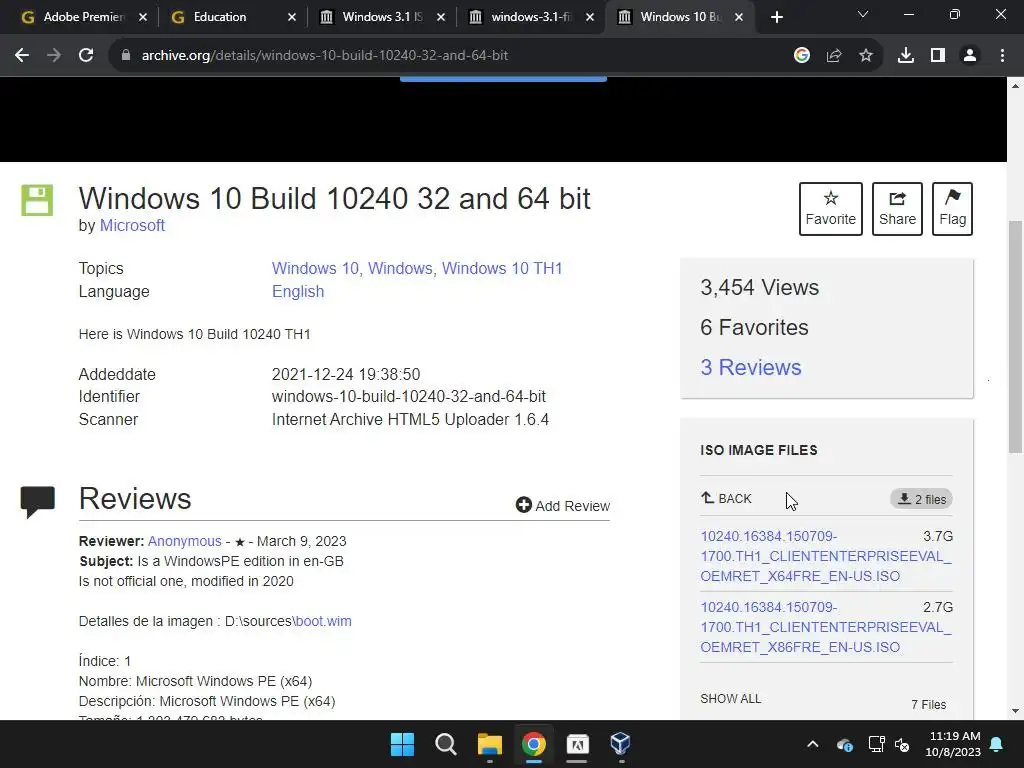Close the Adobe Premiere tab

point(143,17)
